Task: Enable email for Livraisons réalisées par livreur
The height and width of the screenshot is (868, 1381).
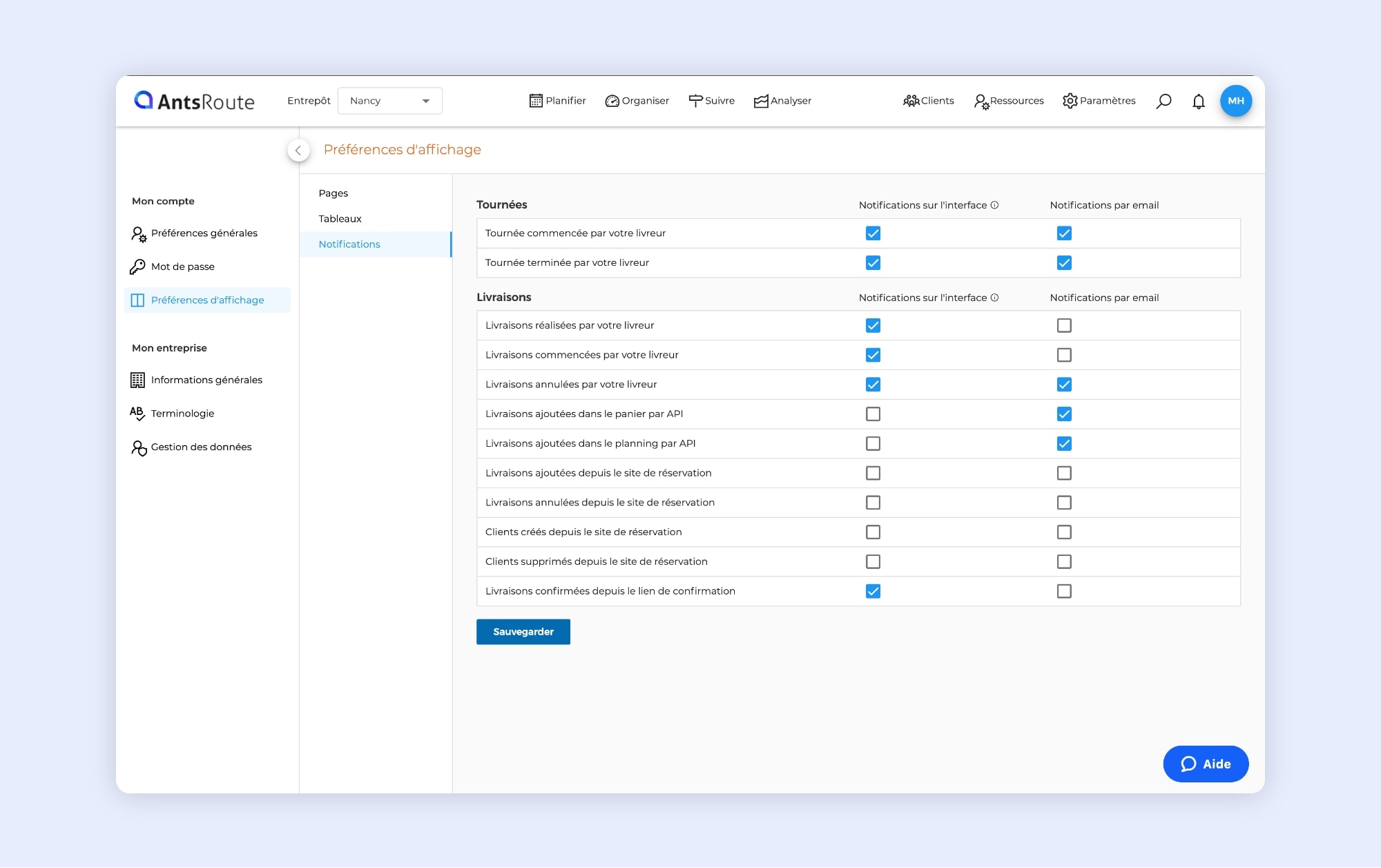Action: point(1064,325)
